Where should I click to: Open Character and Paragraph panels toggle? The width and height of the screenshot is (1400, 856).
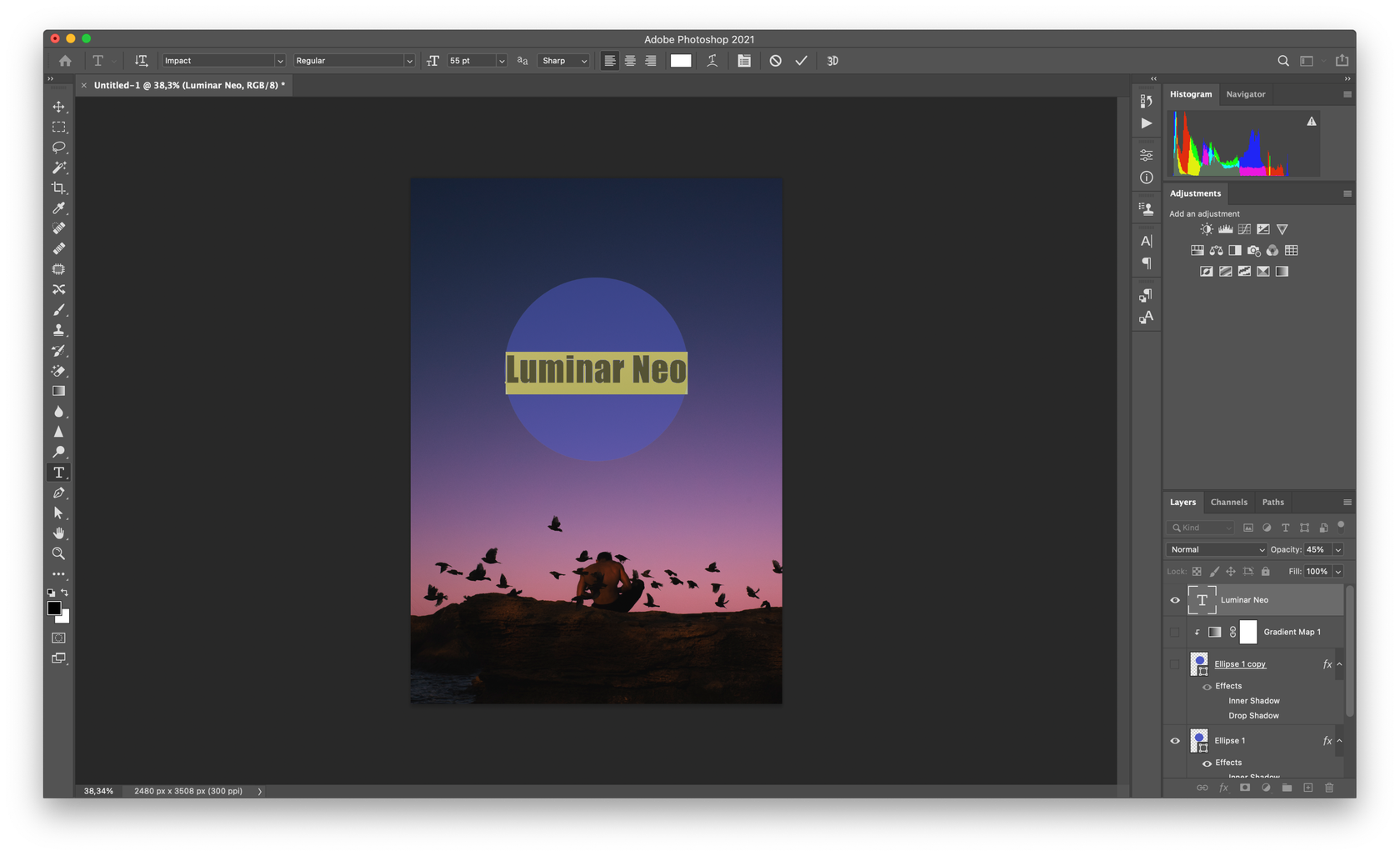tap(744, 61)
